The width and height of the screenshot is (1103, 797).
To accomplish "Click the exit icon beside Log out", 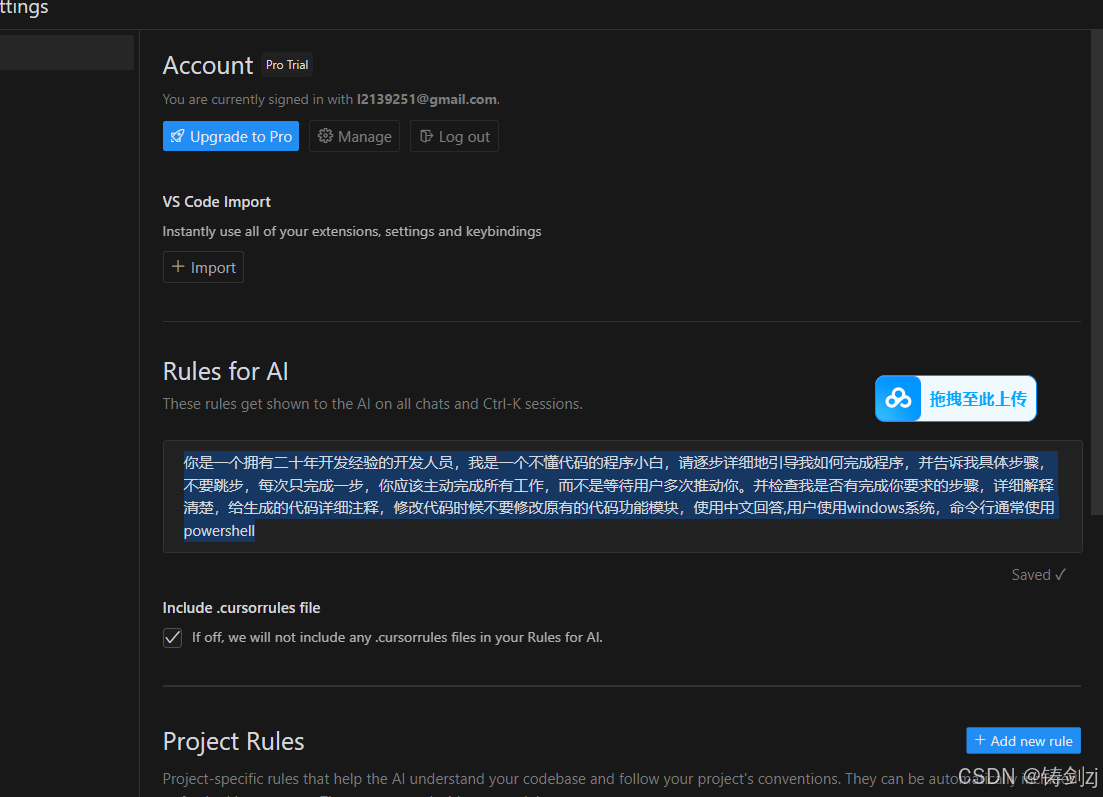I will pos(426,136).
